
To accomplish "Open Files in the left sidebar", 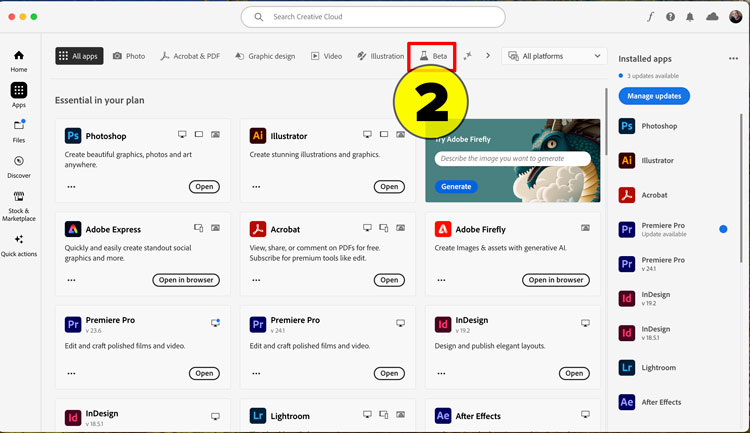I will (x=19, y=131).
